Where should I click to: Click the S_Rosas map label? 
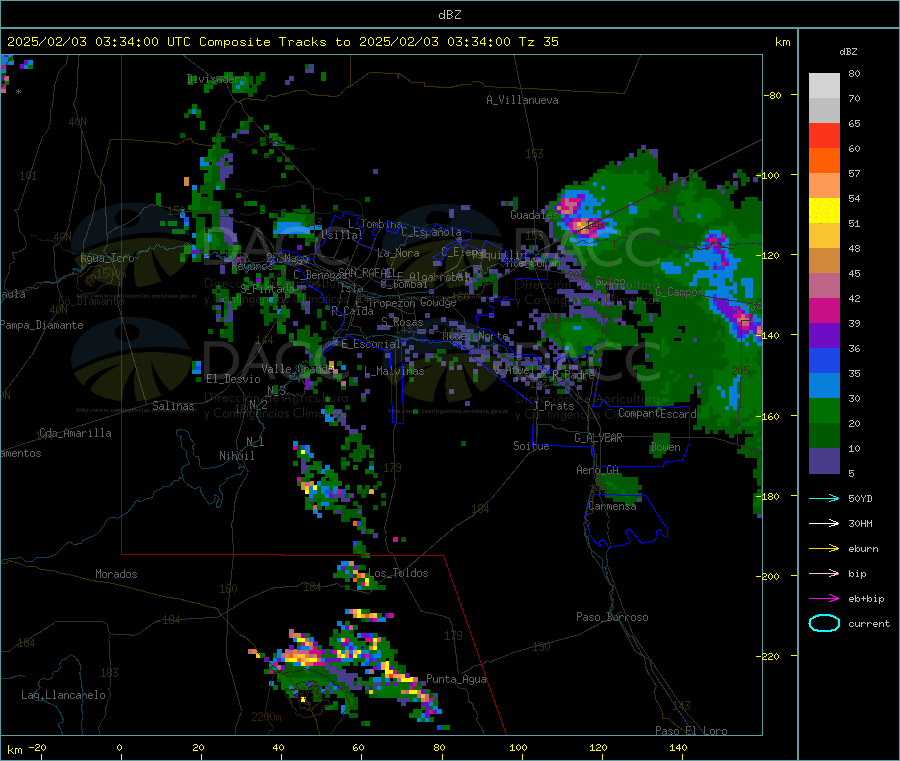pyautogui.click(x=402, y=322)
